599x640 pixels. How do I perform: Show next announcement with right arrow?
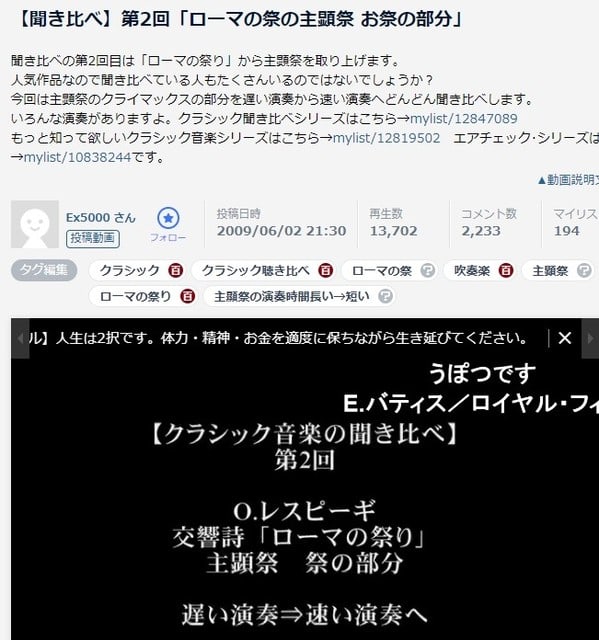(590, 338)
